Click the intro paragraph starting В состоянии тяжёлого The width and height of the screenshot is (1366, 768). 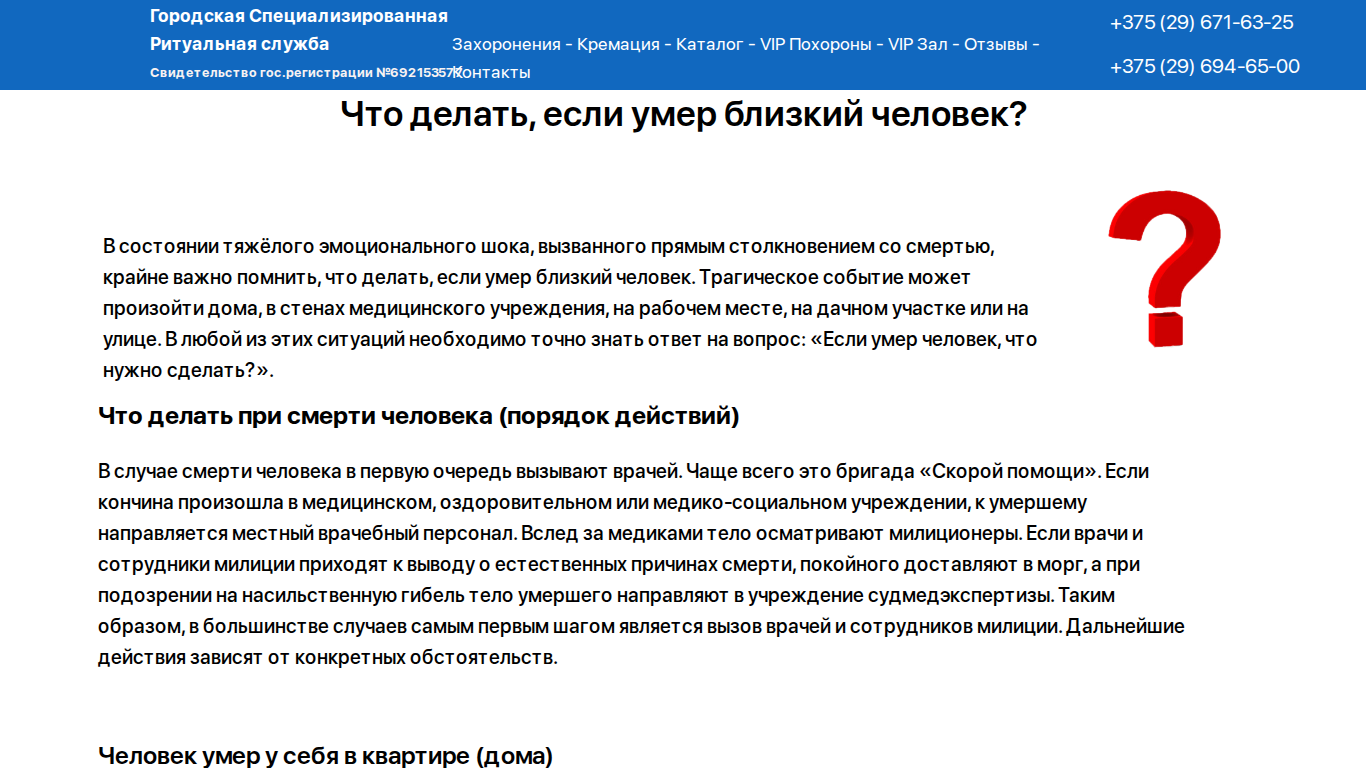coord(570,308)
